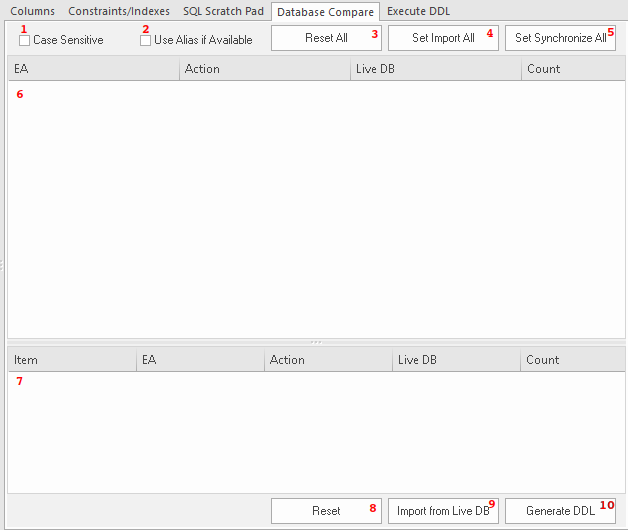Select the Database Compare tab
The width and height of the screenshot is (628, 530).
tap(325, 12)
